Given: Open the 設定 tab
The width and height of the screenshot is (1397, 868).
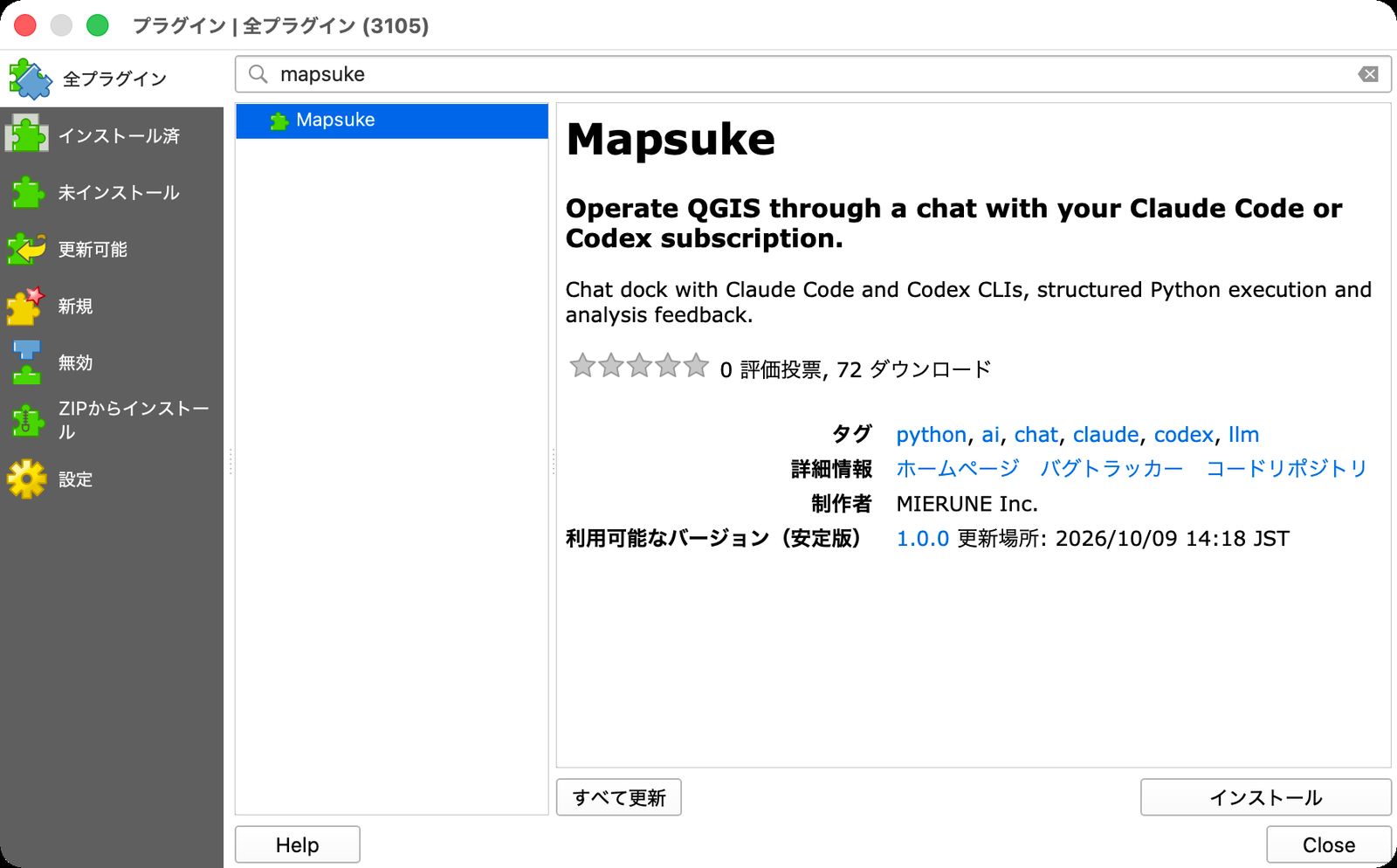Looking at the screenshot, I should point(112,479).
